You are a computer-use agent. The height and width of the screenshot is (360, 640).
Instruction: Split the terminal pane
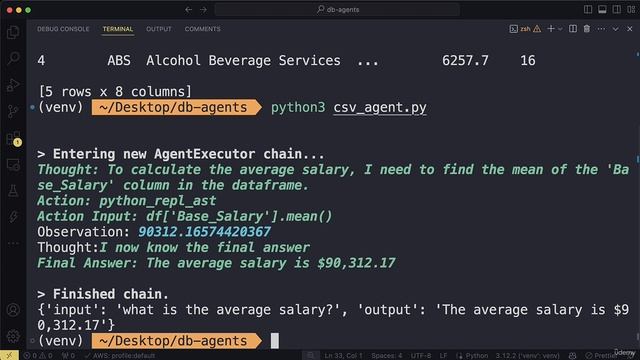pos(573,29)
